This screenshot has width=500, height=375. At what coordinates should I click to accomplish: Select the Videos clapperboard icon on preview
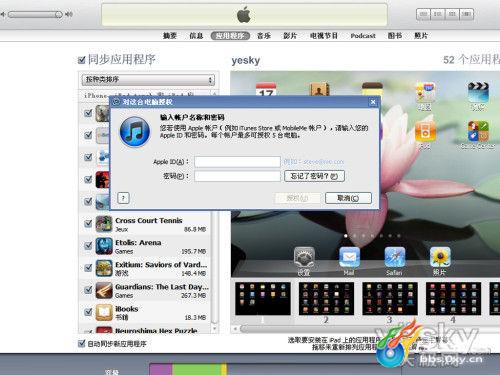[x=478, y=92]
